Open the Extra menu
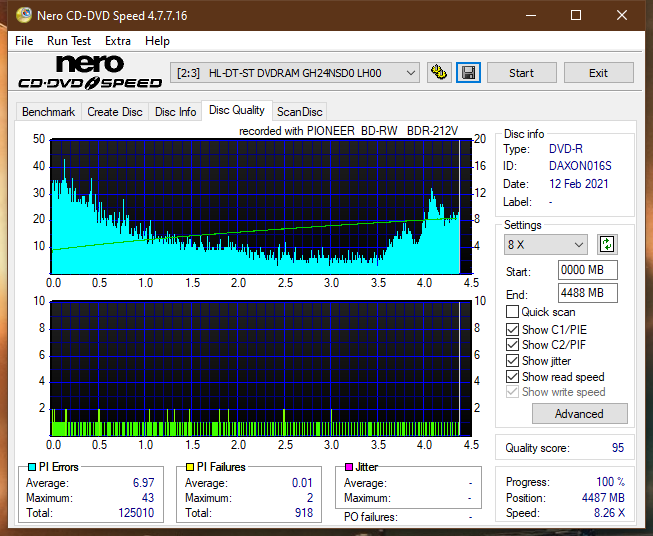This screenshot has height=536, width=653. coord(118,41)
